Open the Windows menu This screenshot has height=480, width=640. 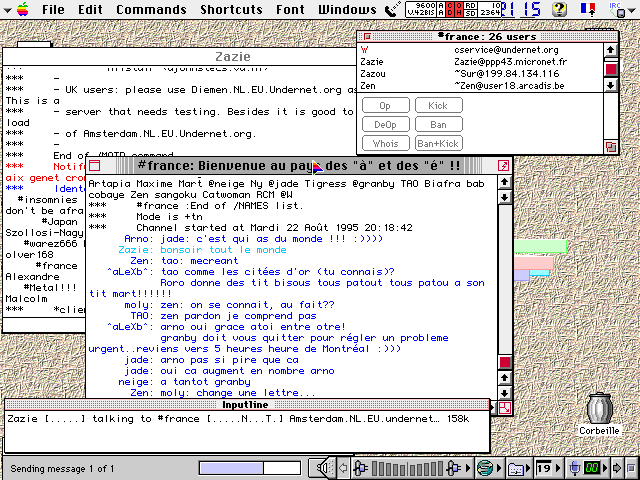coord(347,9)
